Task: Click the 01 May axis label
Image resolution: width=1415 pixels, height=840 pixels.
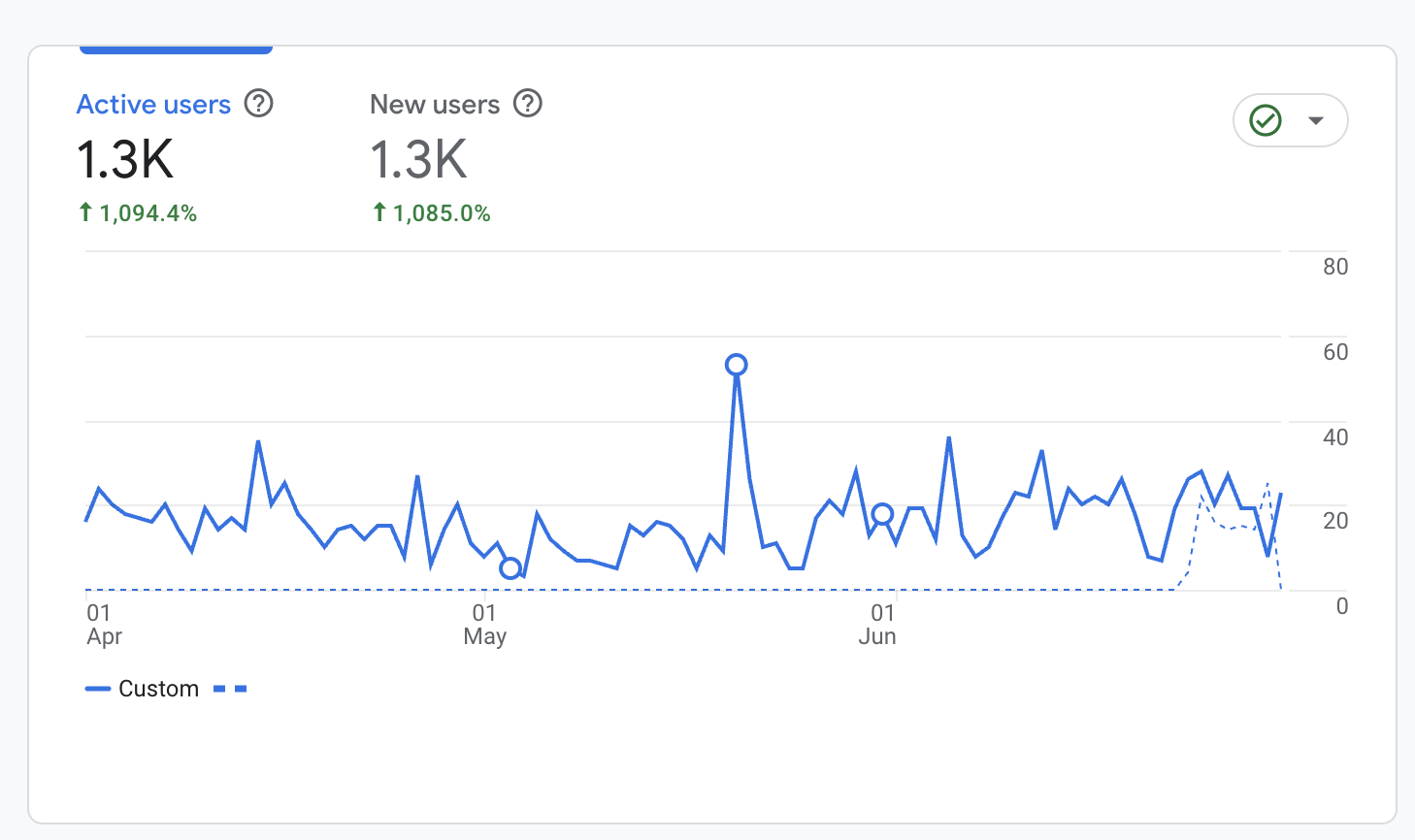Action: (x=485, y=625)
